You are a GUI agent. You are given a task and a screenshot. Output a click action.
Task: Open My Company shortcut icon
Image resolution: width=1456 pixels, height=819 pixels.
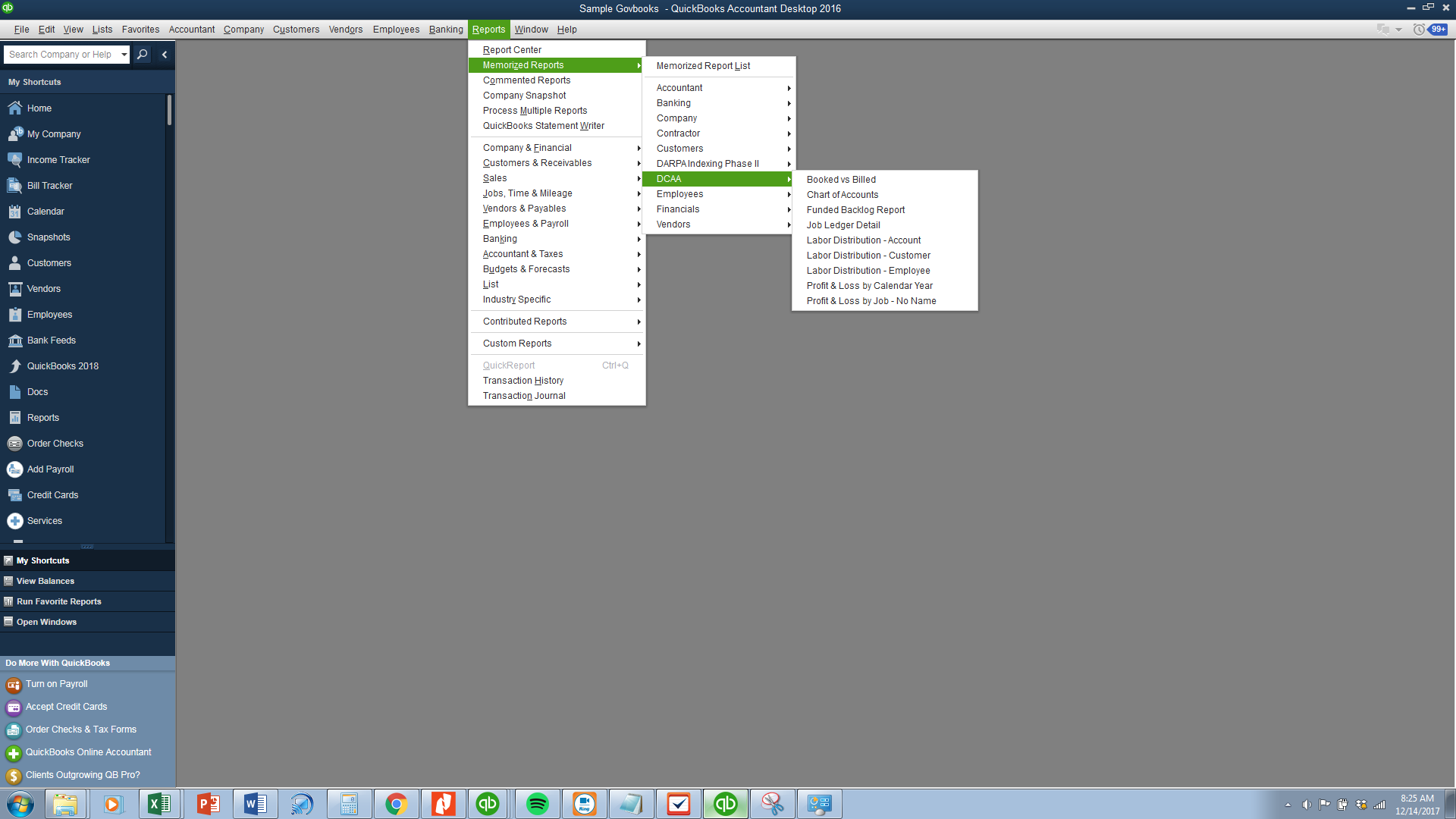pos(14,134)
